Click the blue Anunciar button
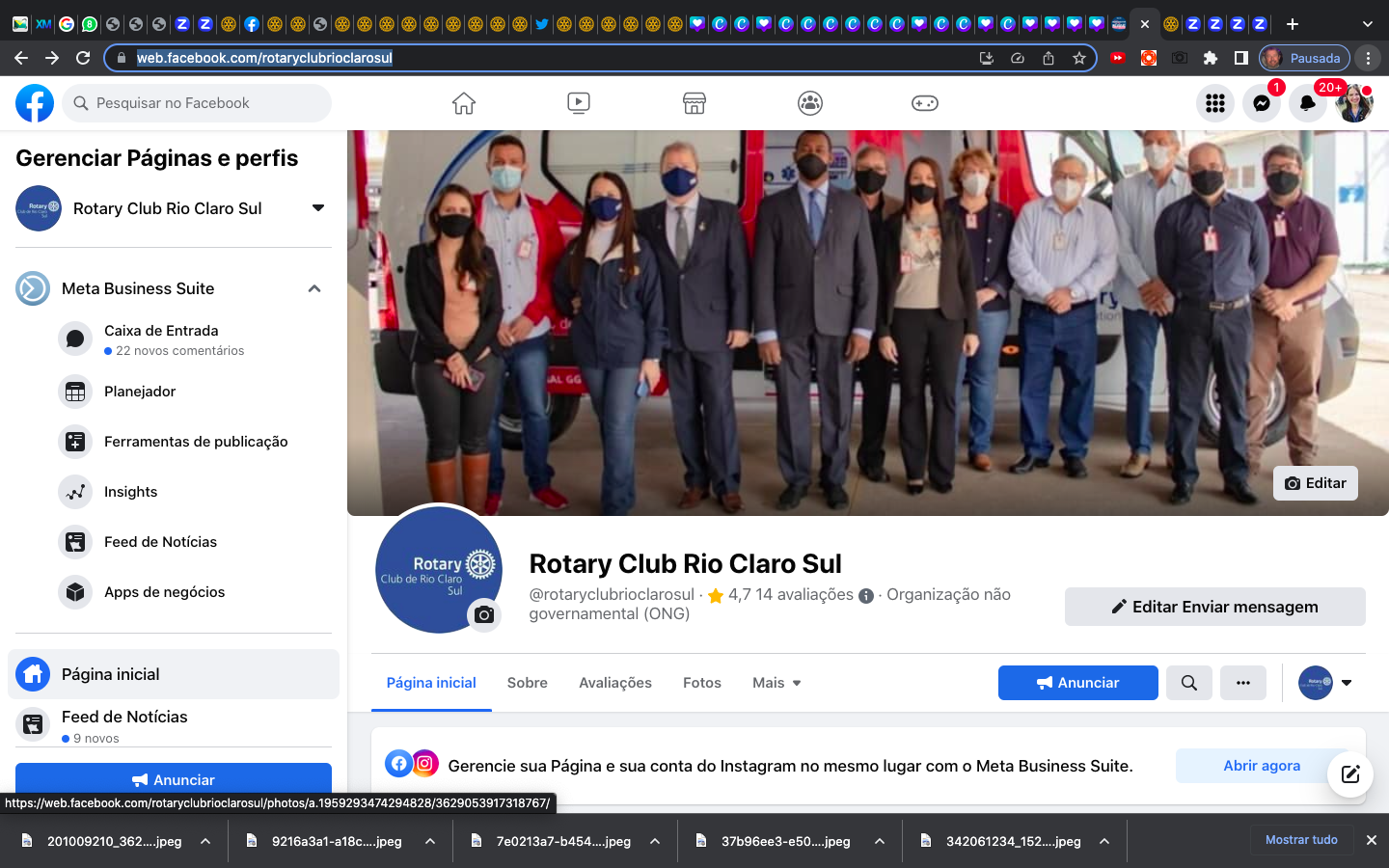Screen dimensions: 1389x868 coord(1077,683)
